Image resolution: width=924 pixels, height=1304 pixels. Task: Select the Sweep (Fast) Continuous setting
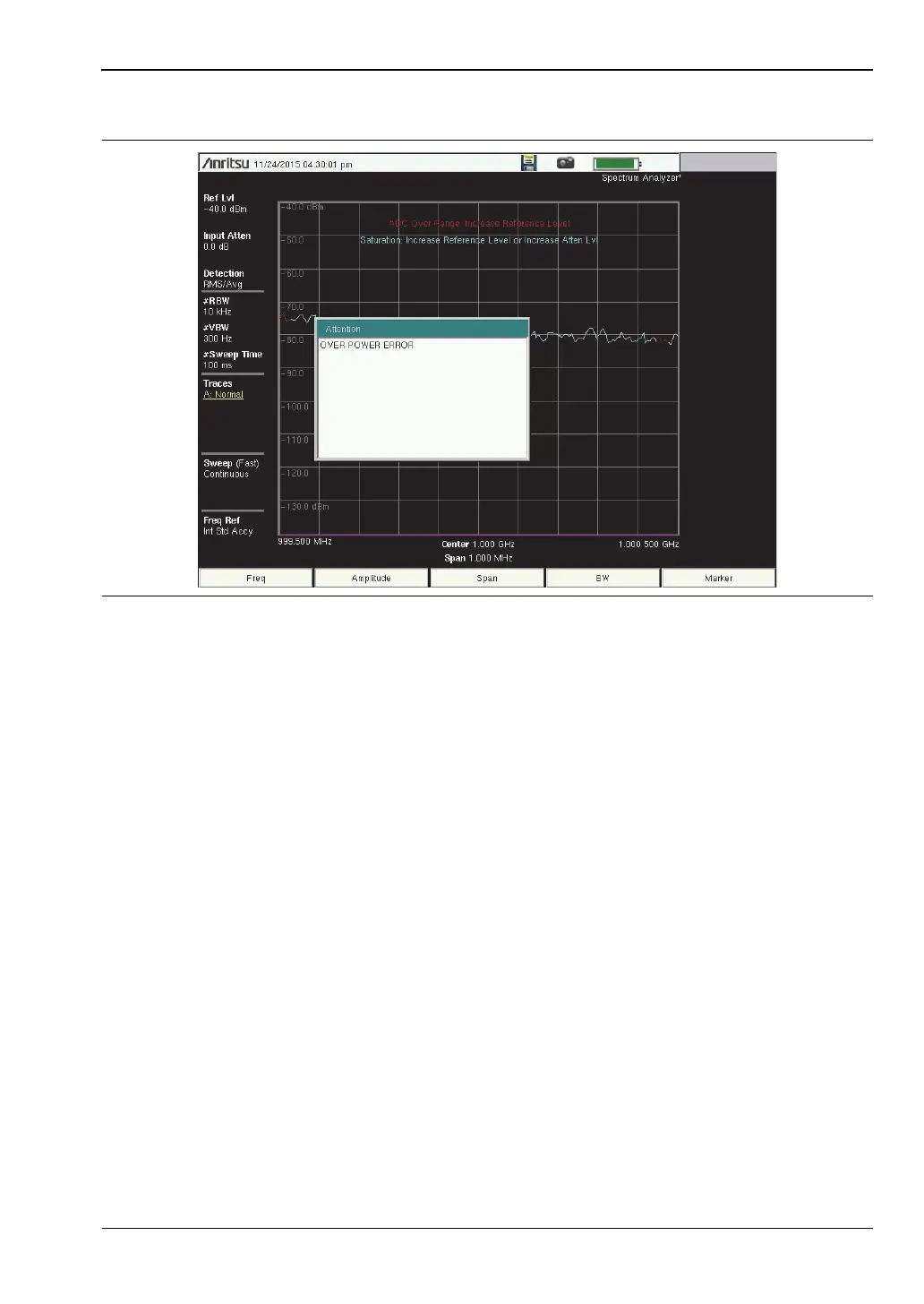click(x=231, y=468)
